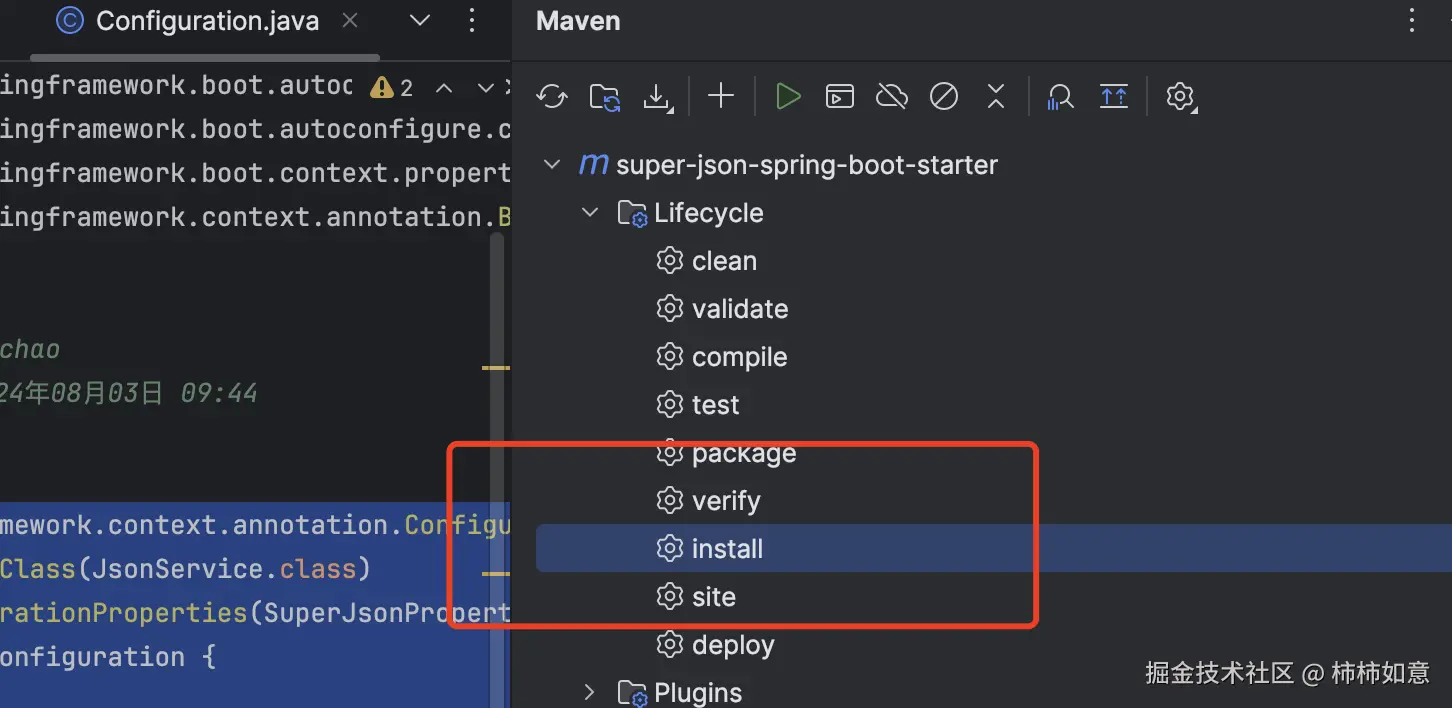Screen dimensions: 1452x708
Task: Switch to the Configuration.java tab
Action: pos(206,20)
